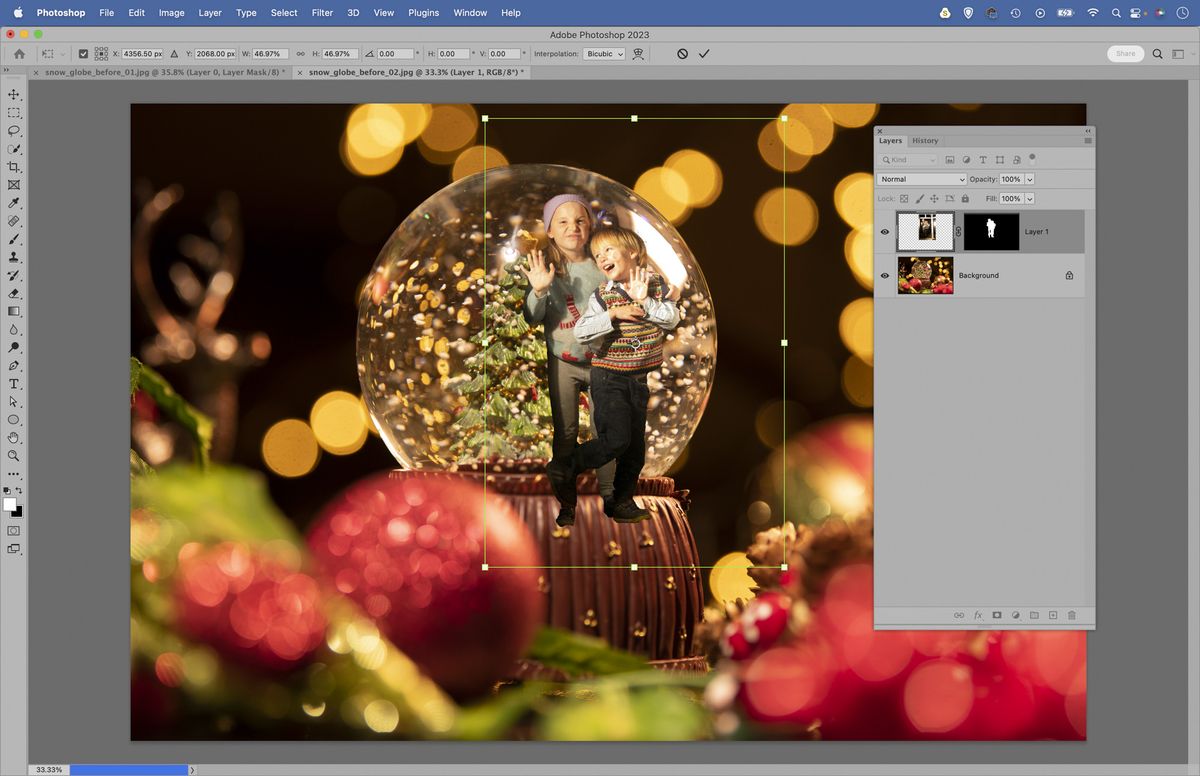Hide the Layer 1 visibility eye
Screen dimensions: 1200x776
(884, 231)
